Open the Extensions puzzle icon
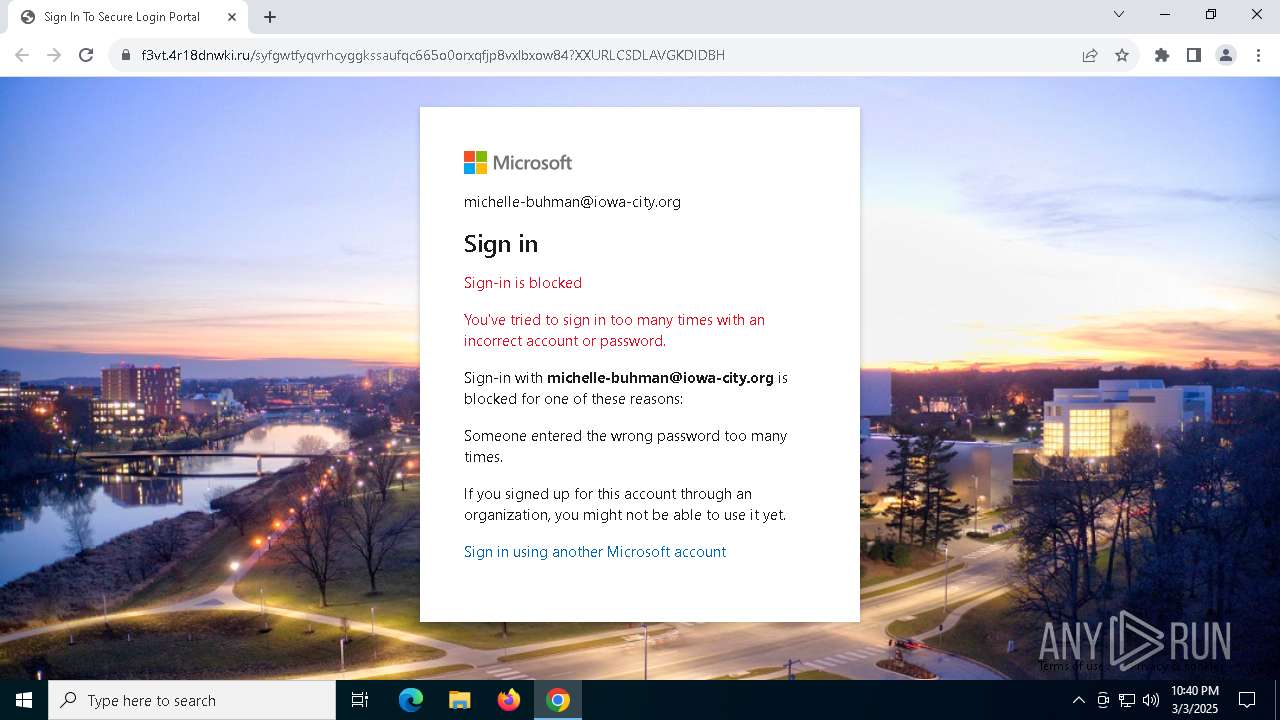 [1162, 55]
